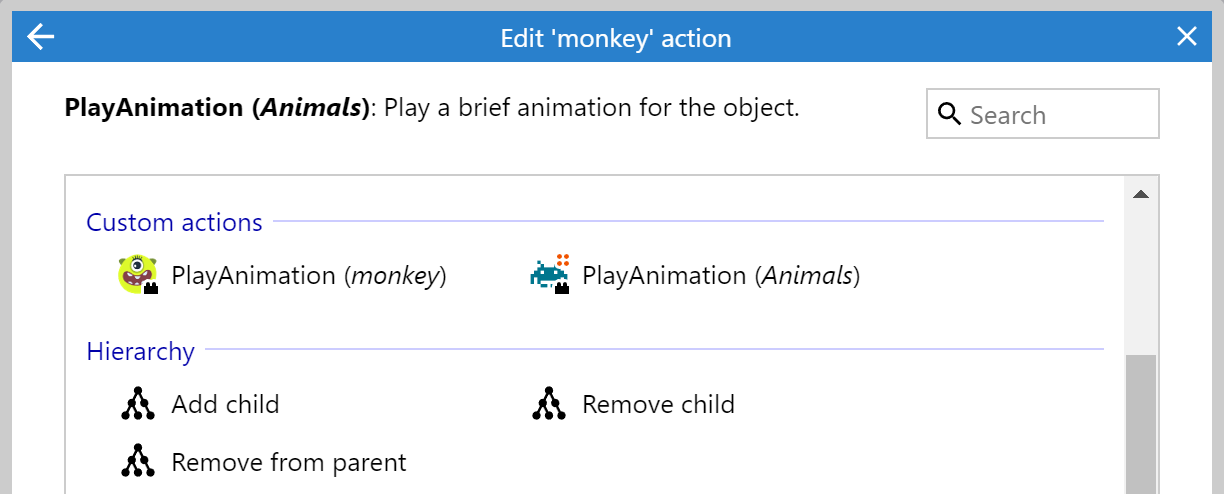Click the Hierarchy section header
This screenshot has width=1224, height=494.
140,351
